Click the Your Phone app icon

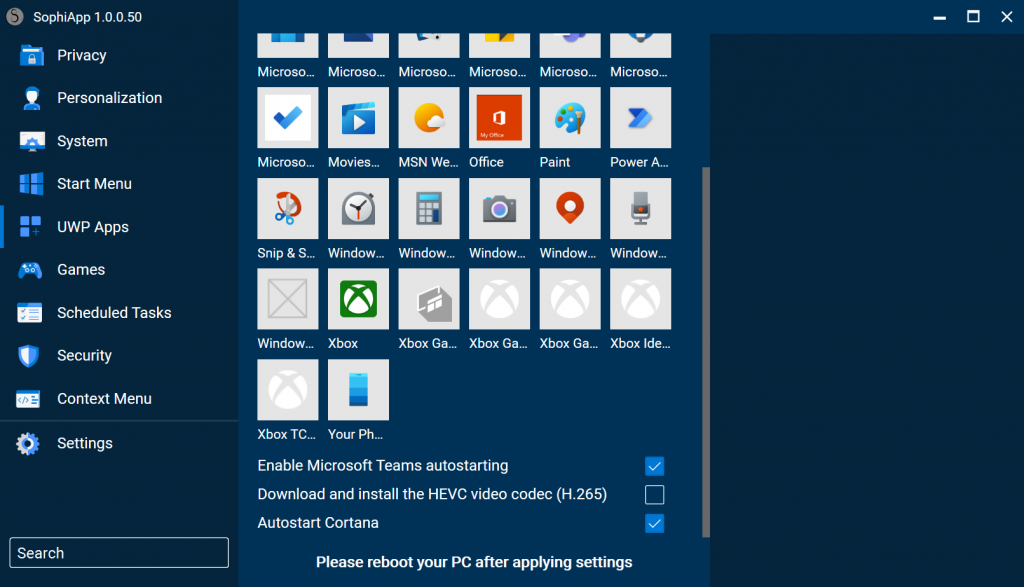(x=357, y=389)
